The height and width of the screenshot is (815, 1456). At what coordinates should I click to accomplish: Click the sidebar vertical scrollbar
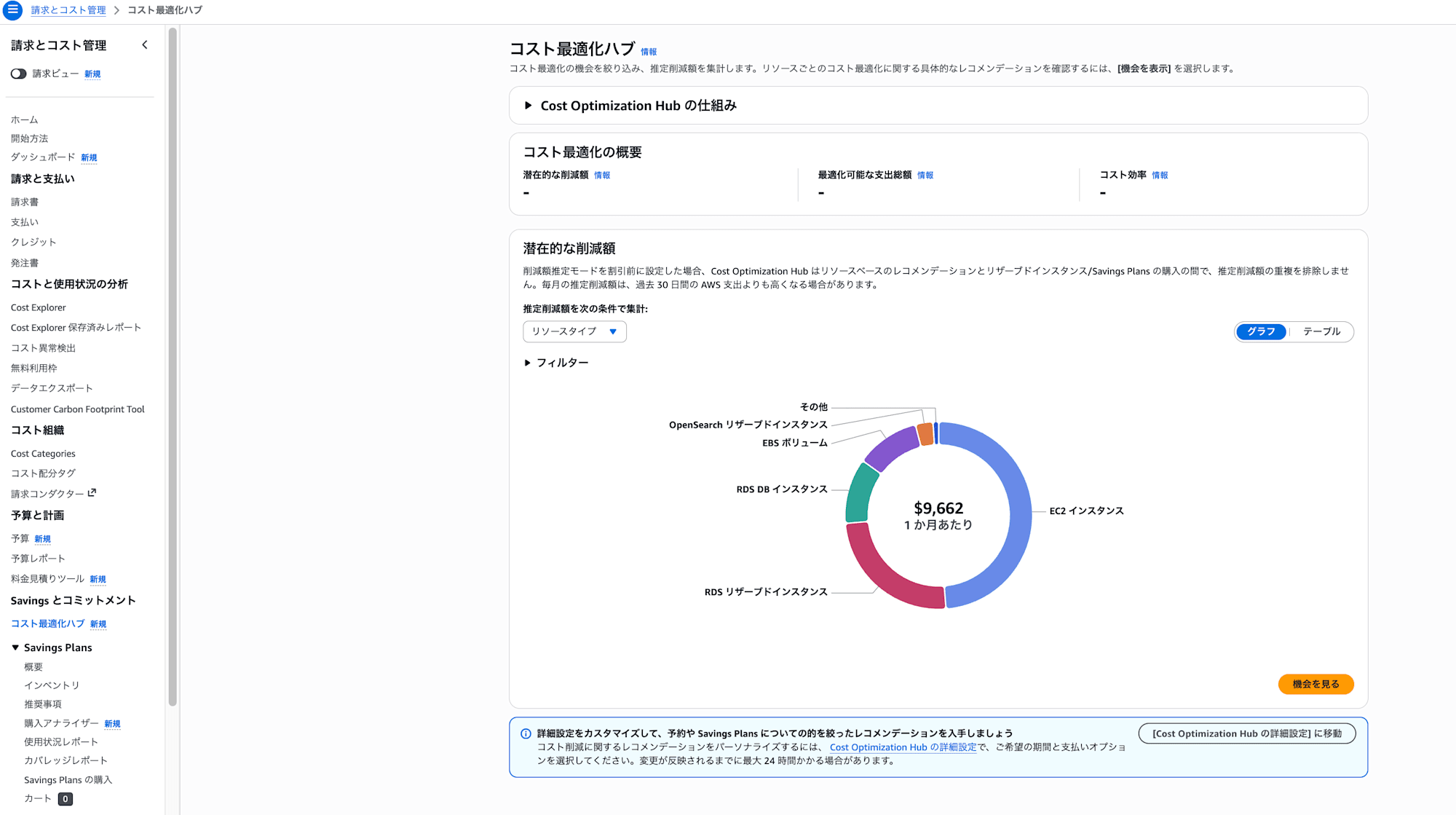point(173,364)
